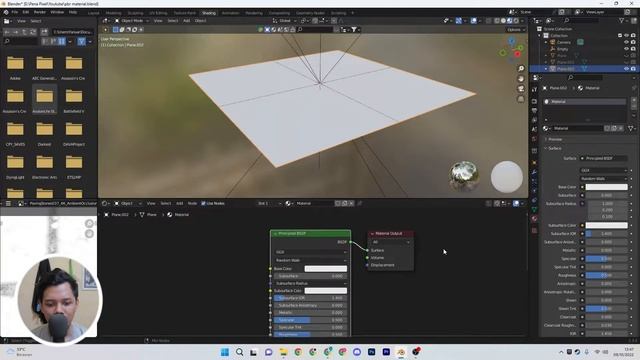Open the Render menu

point(40,12)
